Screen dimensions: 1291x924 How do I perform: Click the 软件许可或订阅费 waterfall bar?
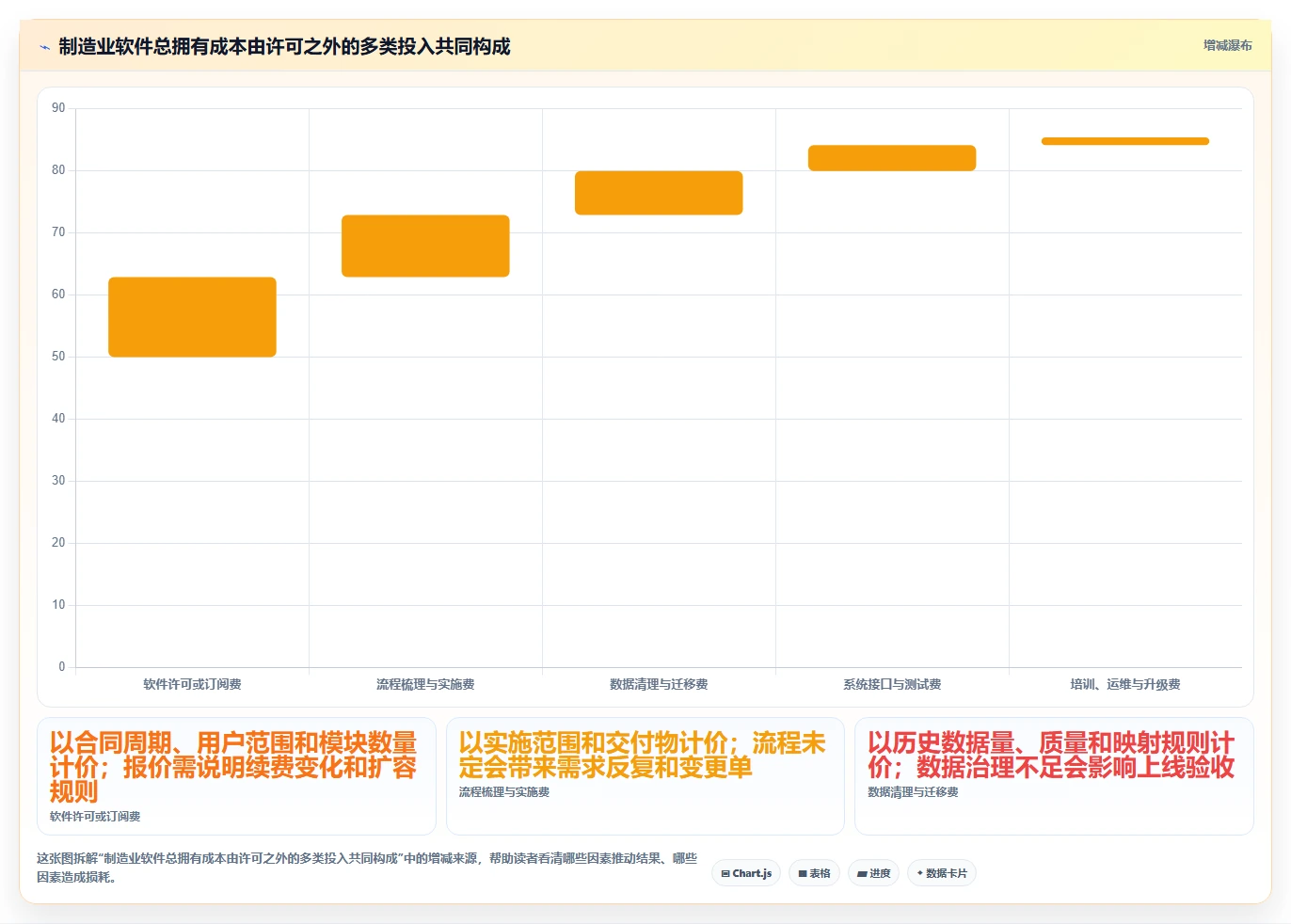click(x=192, y=317)
